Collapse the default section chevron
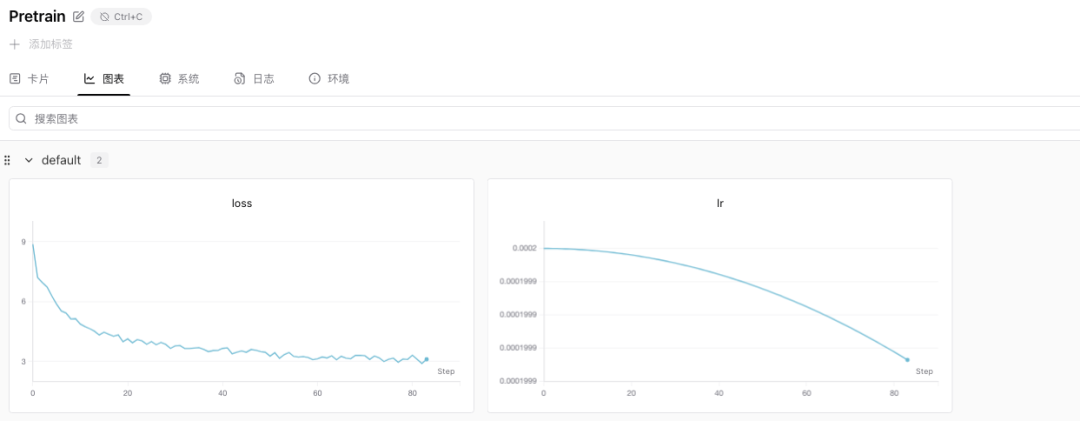This screenshot has height=421, width=1080. [29, 161]
